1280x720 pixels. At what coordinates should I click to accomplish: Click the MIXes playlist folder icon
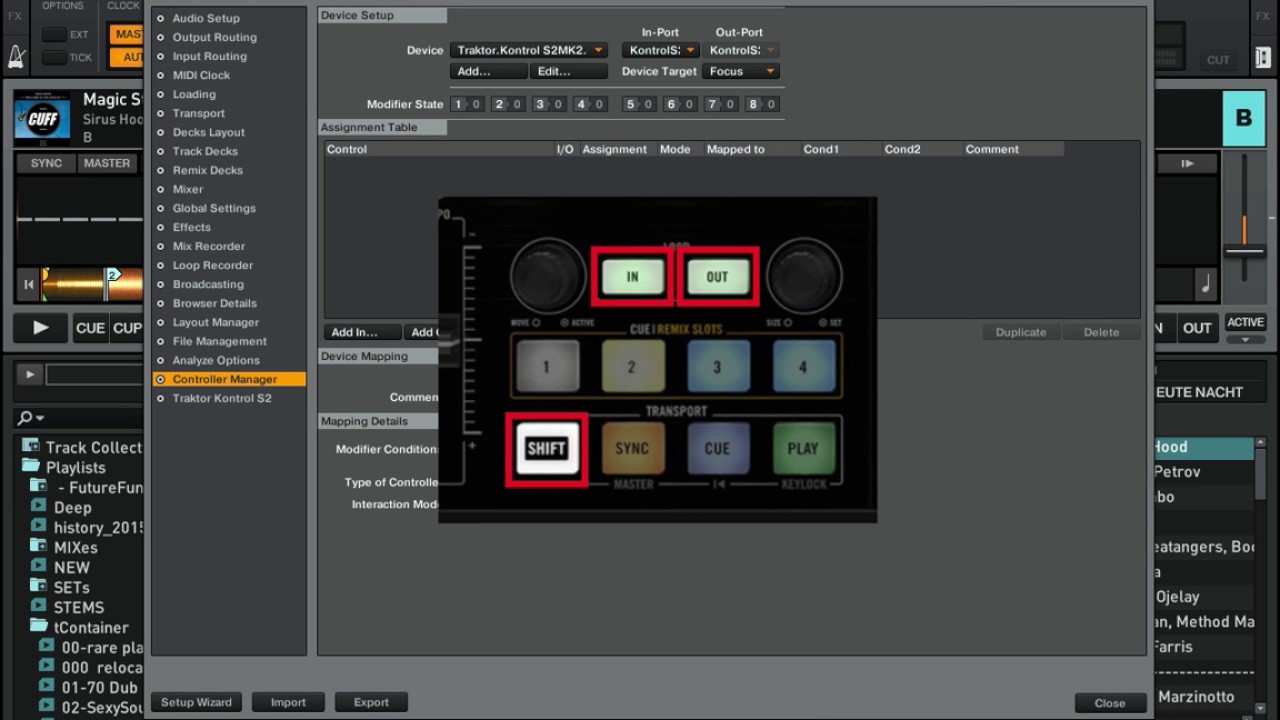38,546
